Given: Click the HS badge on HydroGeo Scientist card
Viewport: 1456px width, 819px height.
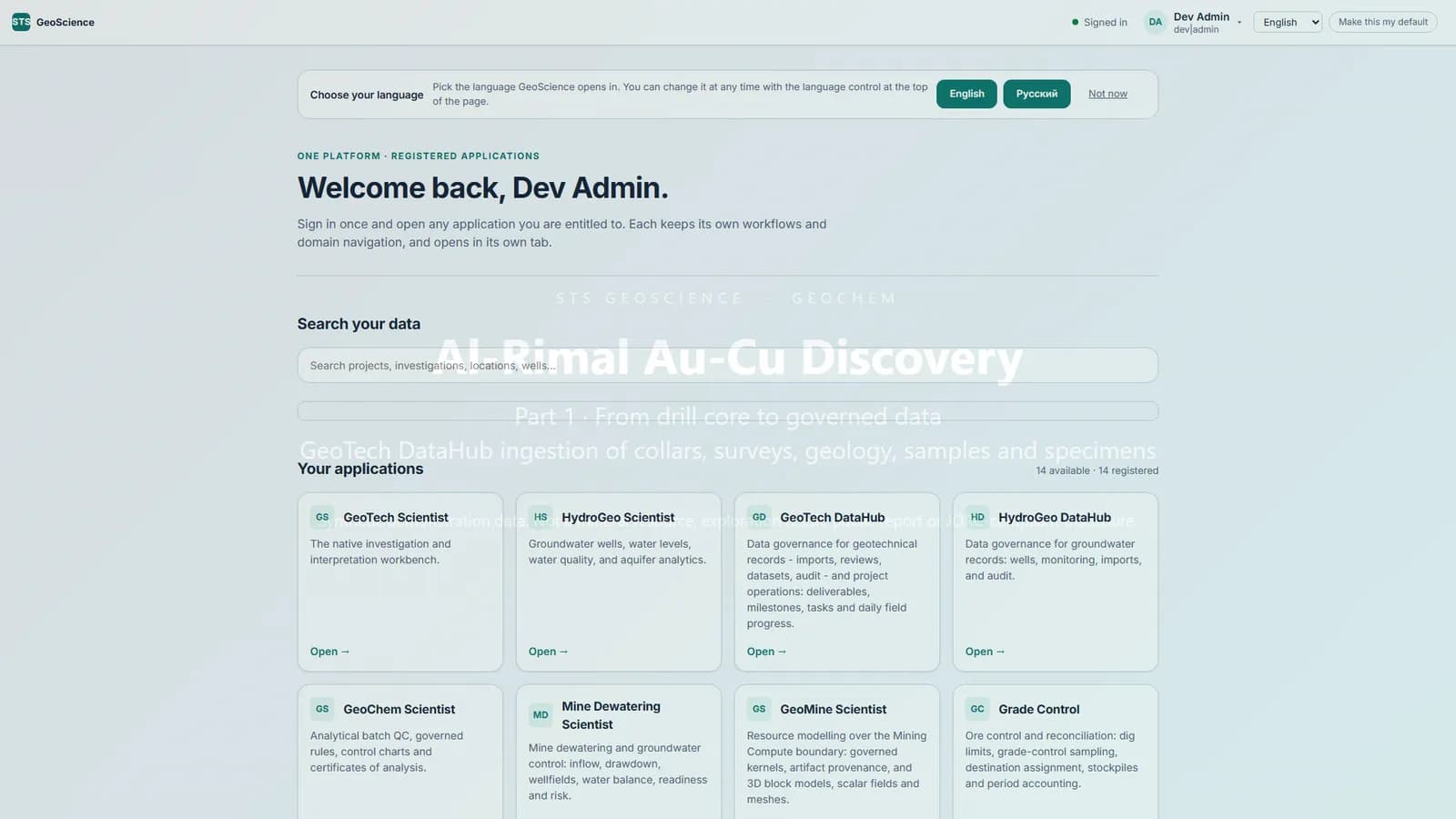Looking at the screenshot, I should (541, 517).
